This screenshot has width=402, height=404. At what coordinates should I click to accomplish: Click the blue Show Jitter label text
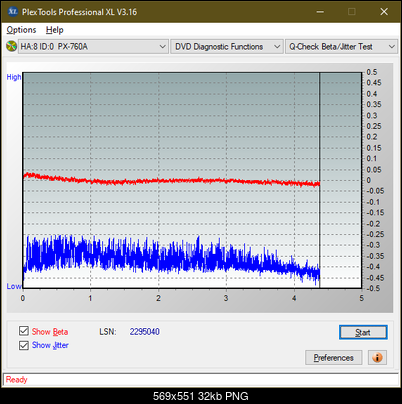click(x=50, y=345)
